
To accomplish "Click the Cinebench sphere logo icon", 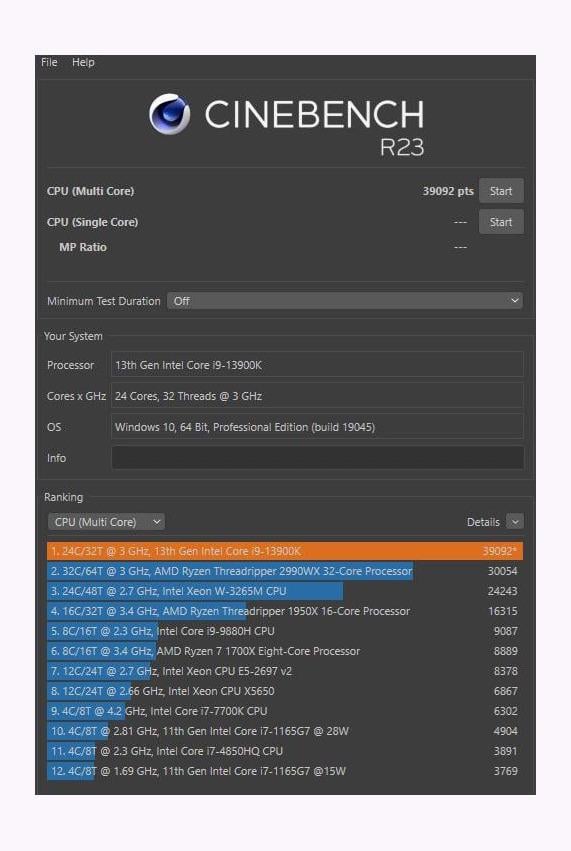I will click(169, 114).
